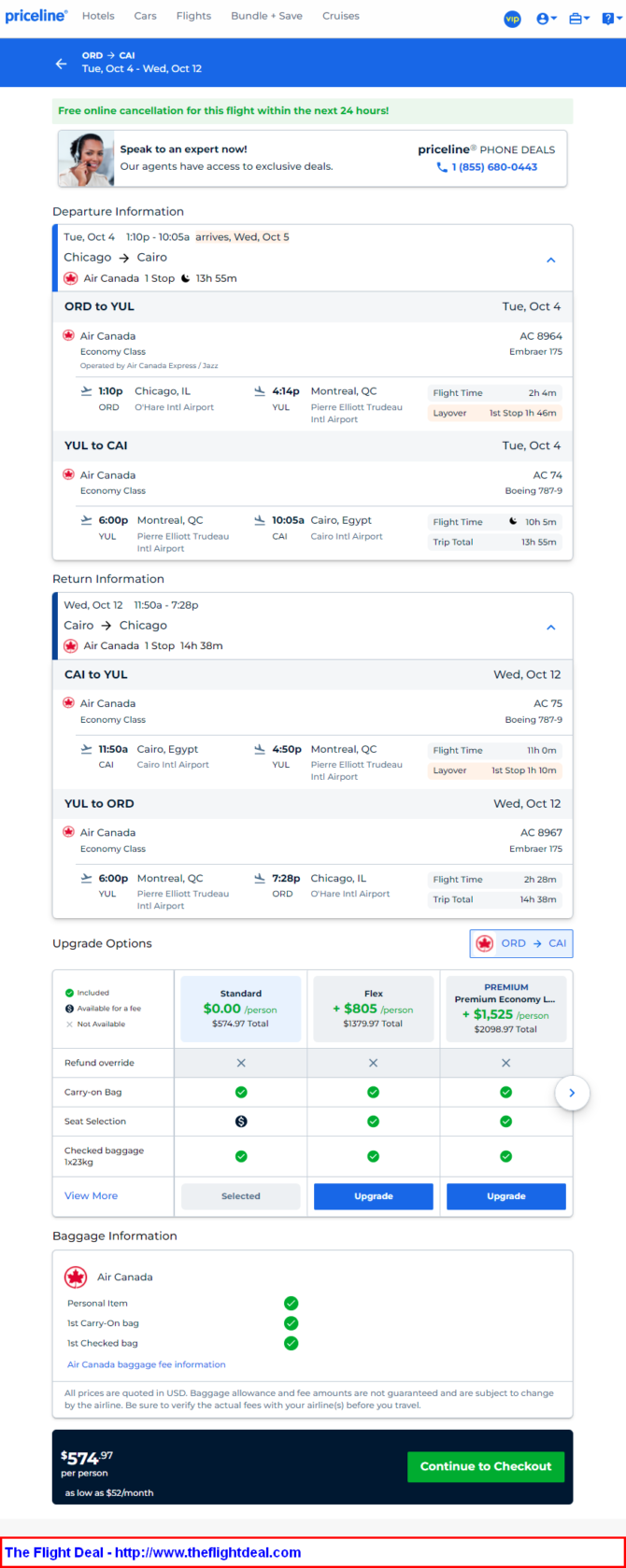Click landing plane icon at 4:14p Montreal
This screenshot has height=1568, width=626.
pos(260,391)
